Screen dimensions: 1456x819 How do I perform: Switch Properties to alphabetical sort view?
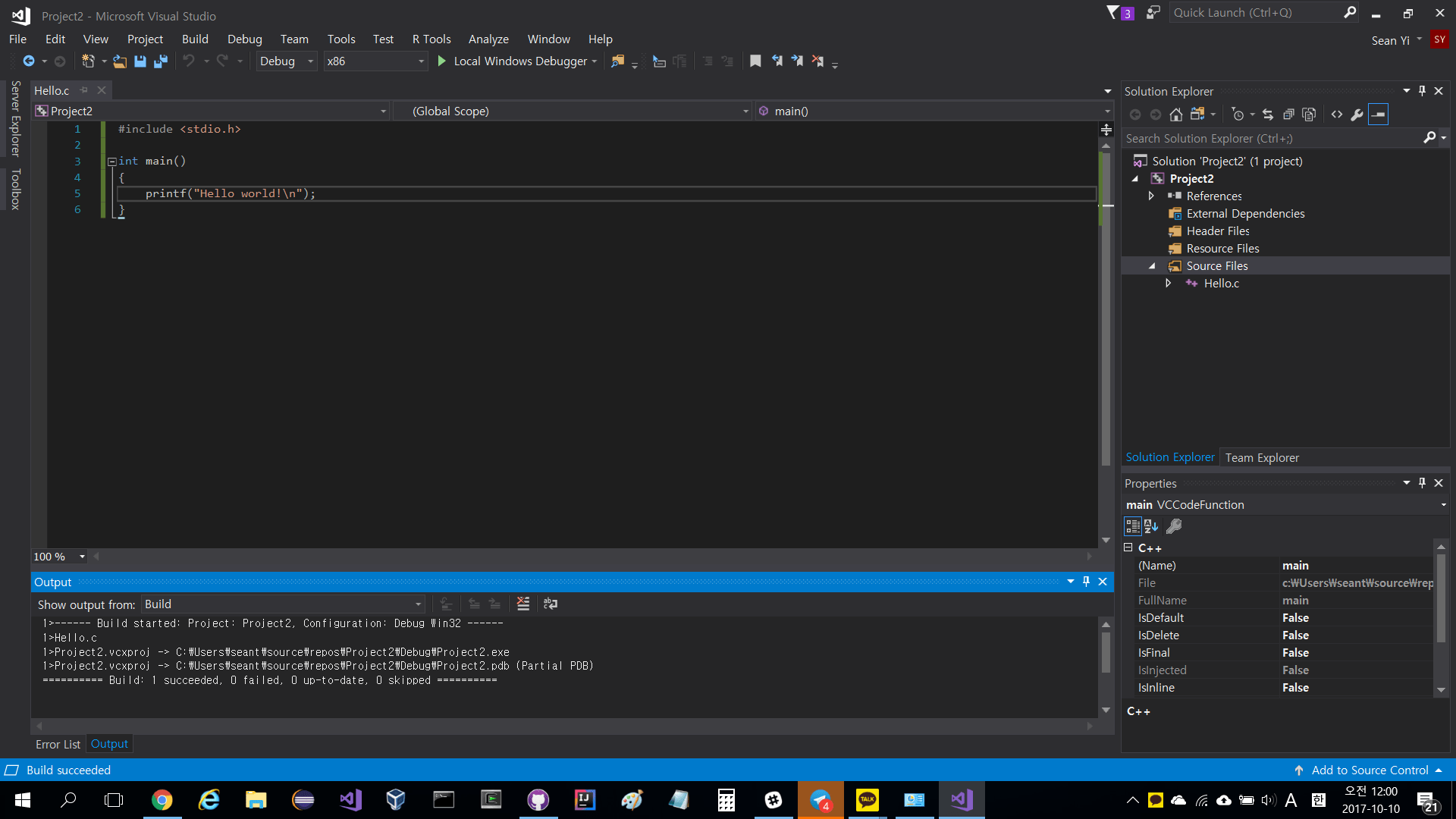[1151, 526]
